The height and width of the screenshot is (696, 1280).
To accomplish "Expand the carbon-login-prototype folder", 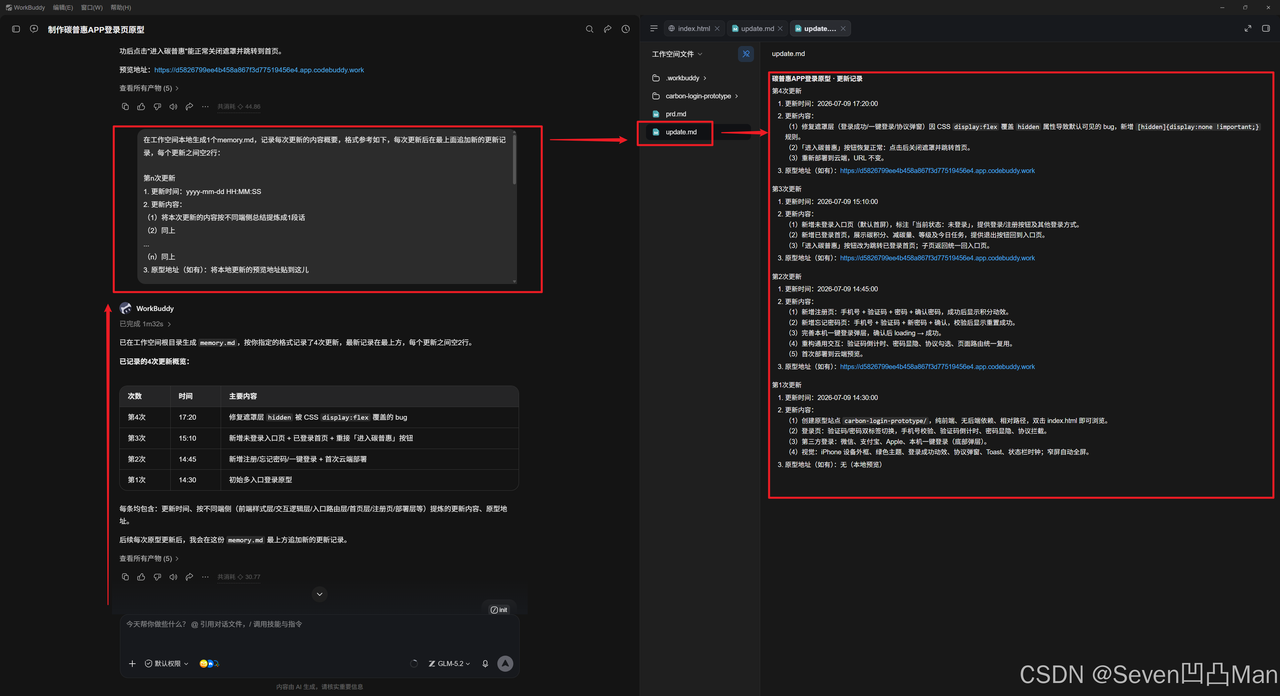I will pyautogui.click(x=695, y=96).
